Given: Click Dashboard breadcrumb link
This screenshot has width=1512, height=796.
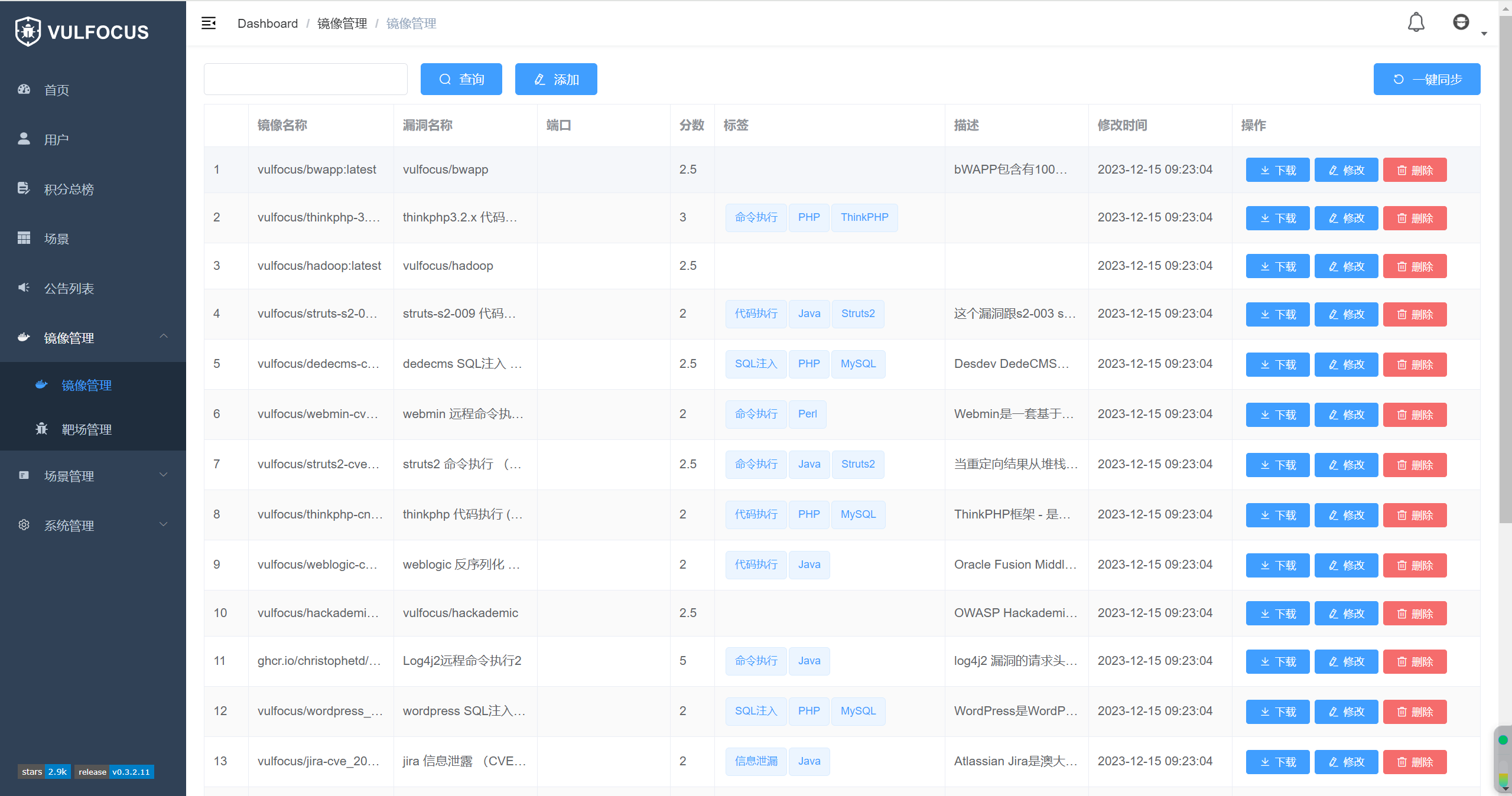Looking at the screenshot, I should point(267,24).
